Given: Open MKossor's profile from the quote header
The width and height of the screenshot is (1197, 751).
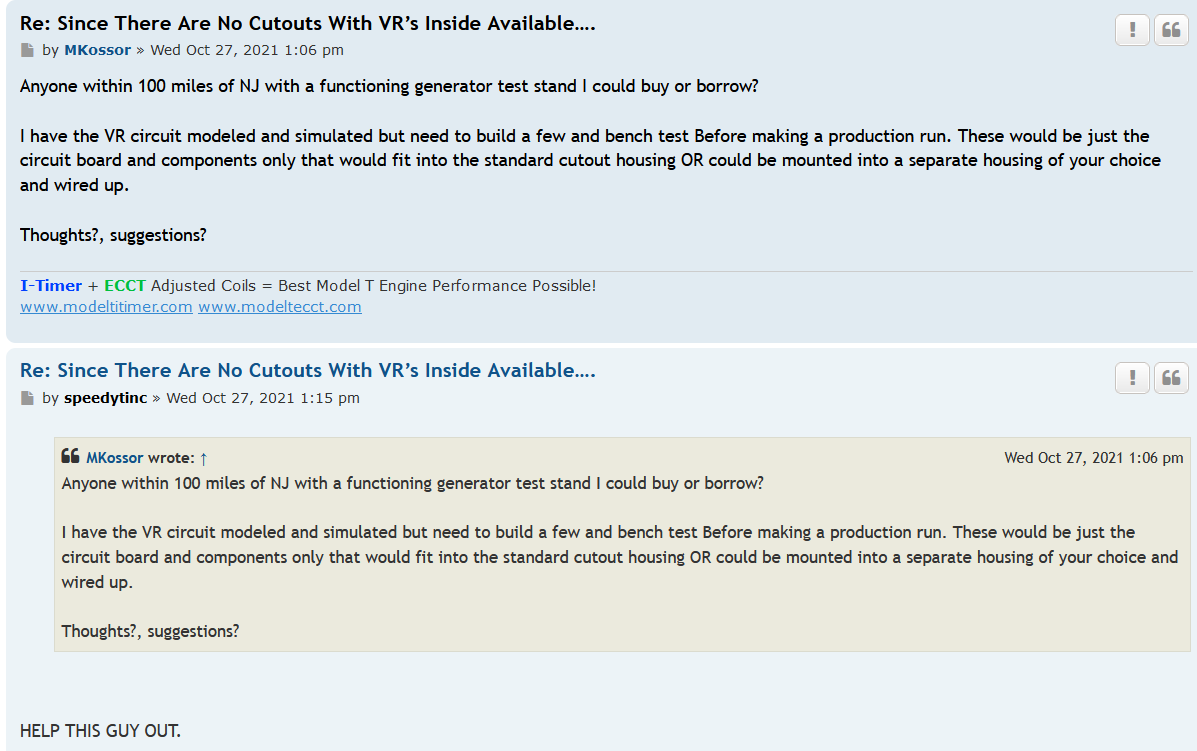Looking at the screenshot, I should coord(114,458).
